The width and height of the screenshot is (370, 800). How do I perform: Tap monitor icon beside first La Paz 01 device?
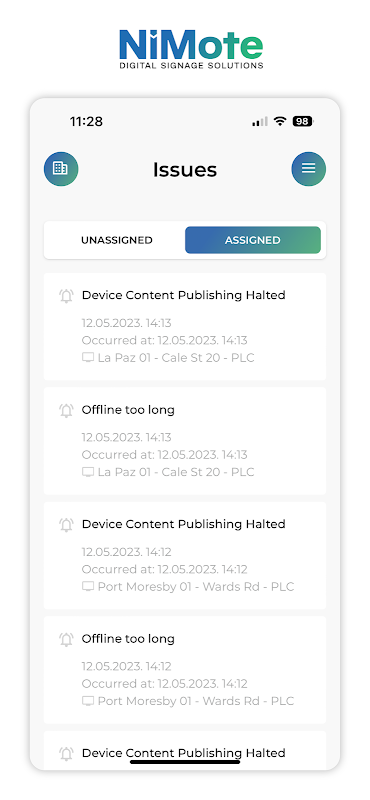88,358
